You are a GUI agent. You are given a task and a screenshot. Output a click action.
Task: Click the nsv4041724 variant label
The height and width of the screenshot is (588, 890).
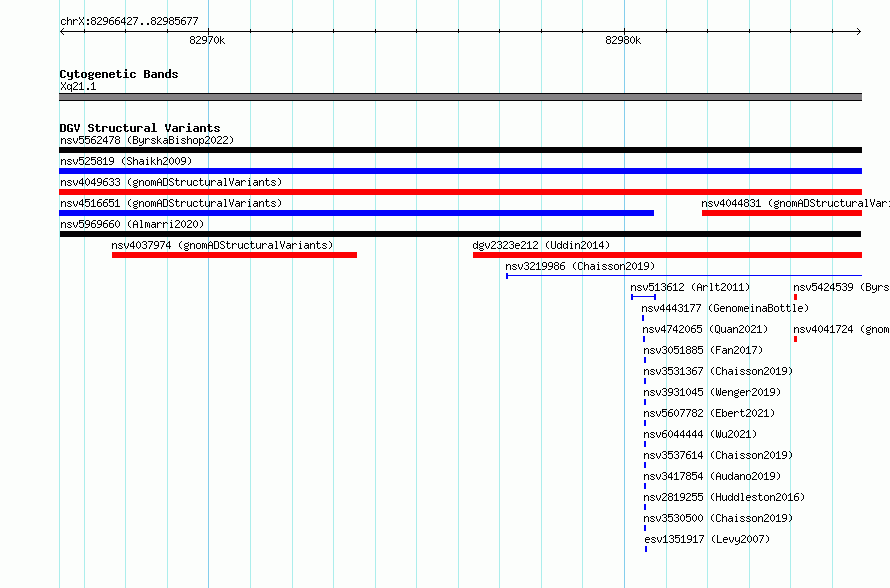(841, 329)
